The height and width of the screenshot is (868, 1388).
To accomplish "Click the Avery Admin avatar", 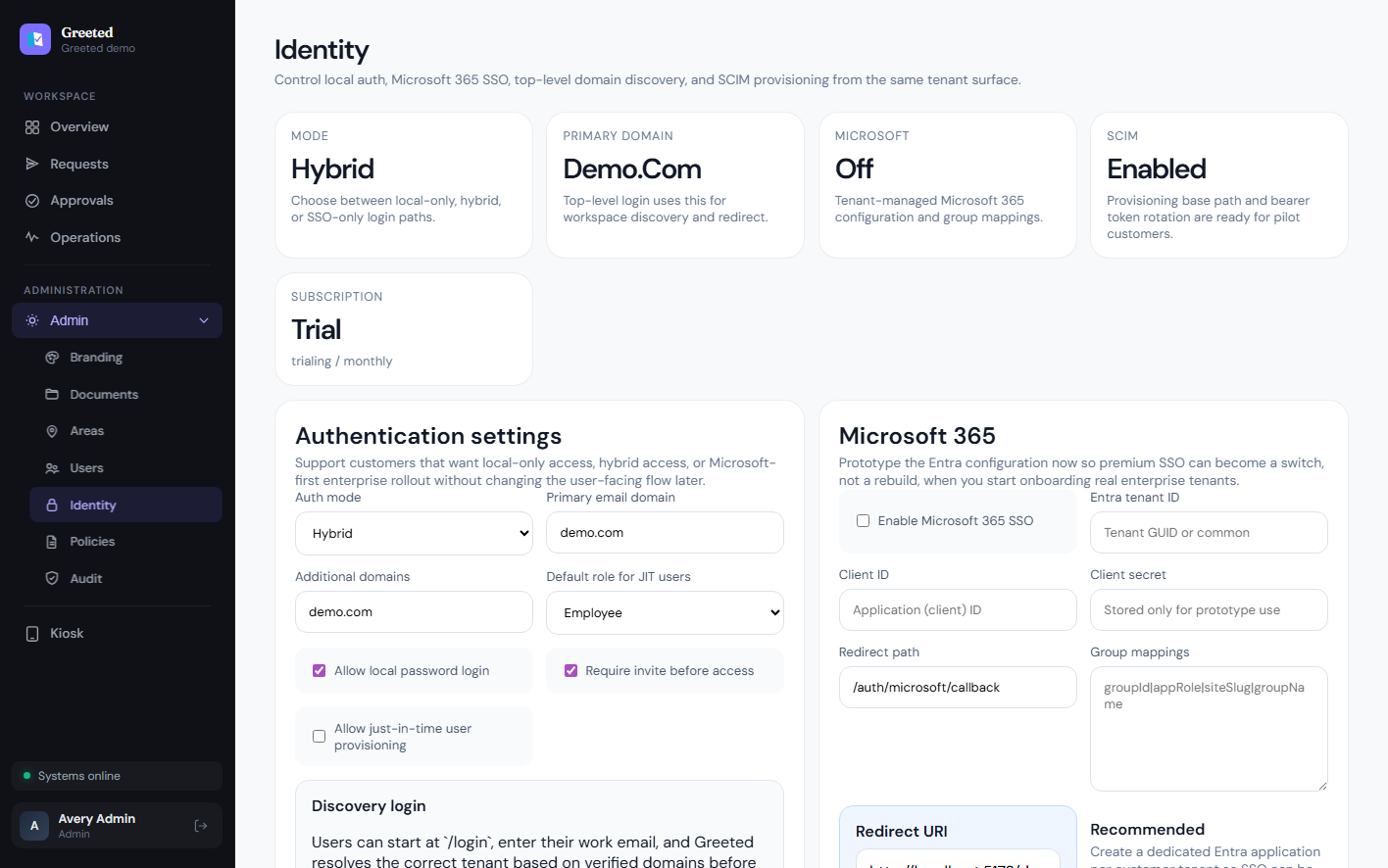I will tap(34, 826).
